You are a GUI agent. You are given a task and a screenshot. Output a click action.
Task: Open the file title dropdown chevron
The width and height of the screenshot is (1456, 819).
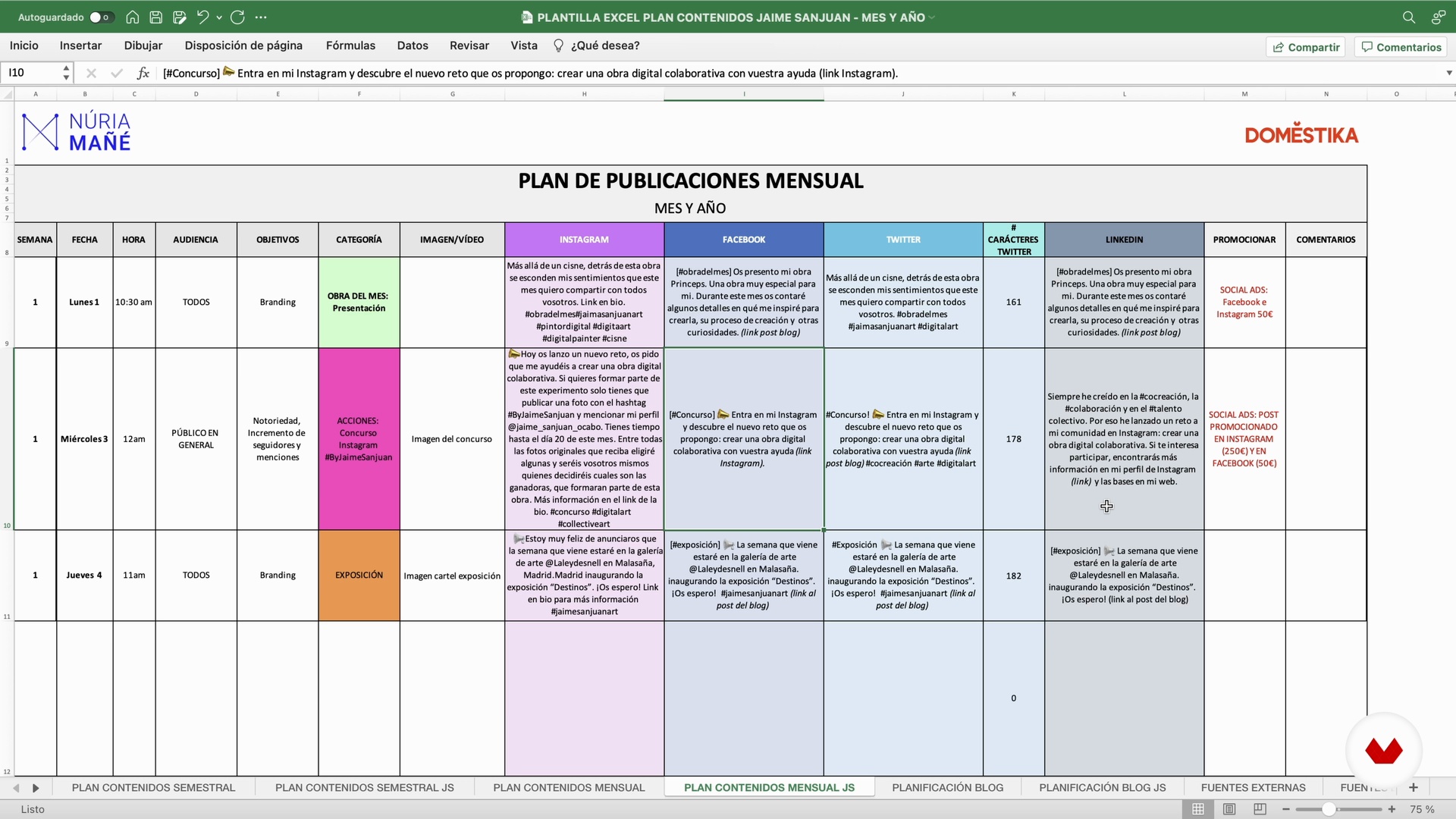pyautogui.click(x=932, y=17)
